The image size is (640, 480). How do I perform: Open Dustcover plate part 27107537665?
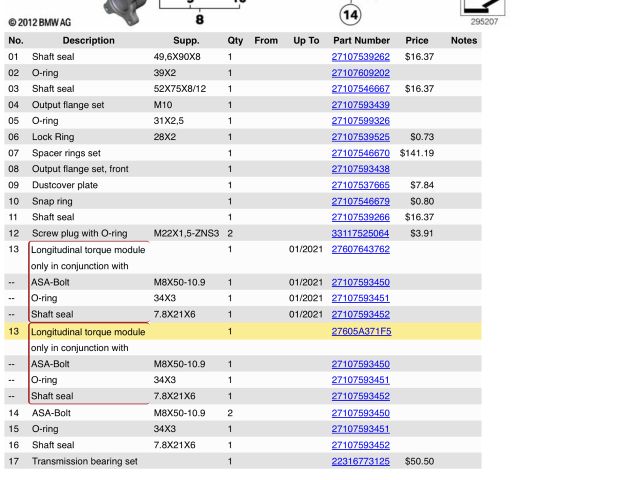click(x=360, y=185)
